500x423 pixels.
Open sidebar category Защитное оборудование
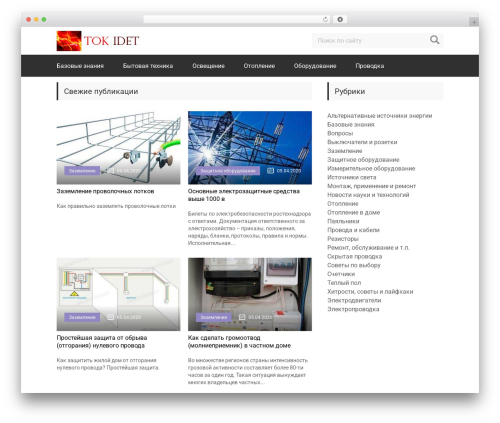click(363, 160)
